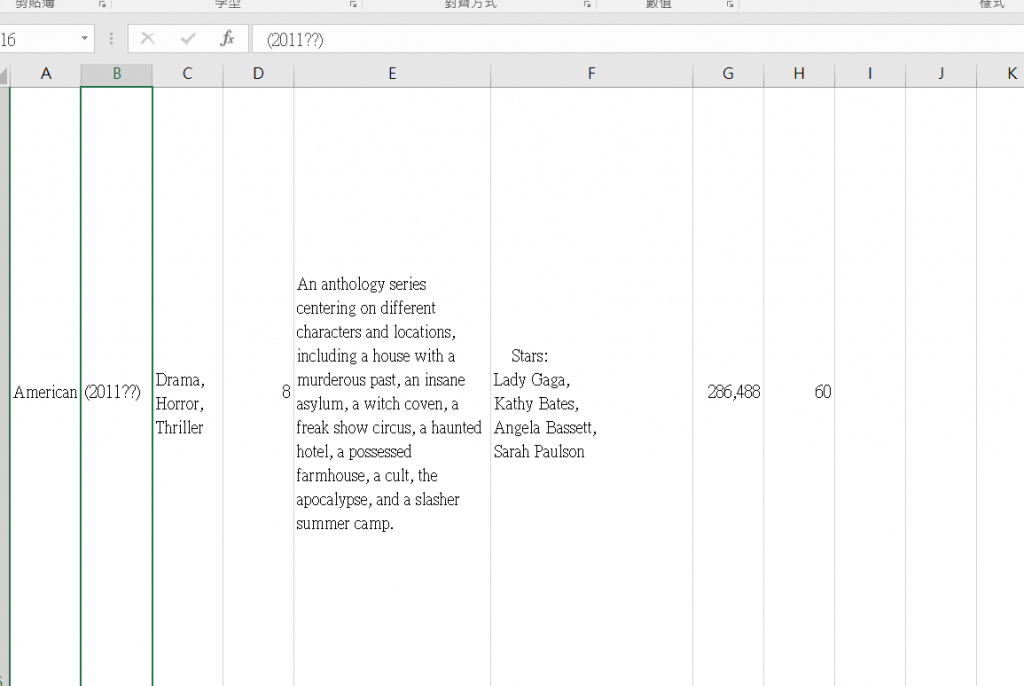Click the Select All corner triangle
1024x686 pixels.
pos(4,75)
